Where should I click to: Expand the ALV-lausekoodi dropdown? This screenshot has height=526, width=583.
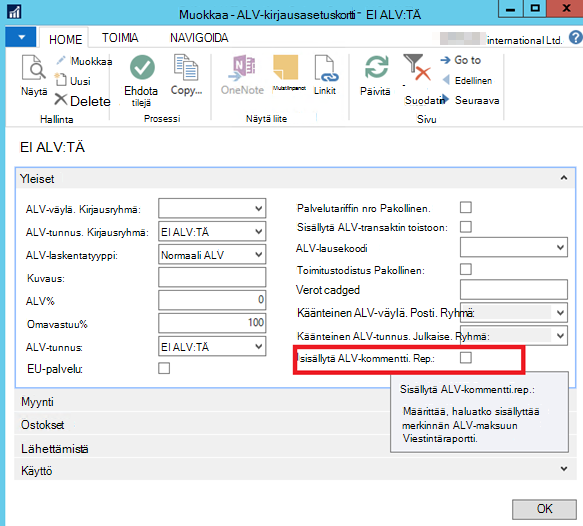tap(513, 247)
